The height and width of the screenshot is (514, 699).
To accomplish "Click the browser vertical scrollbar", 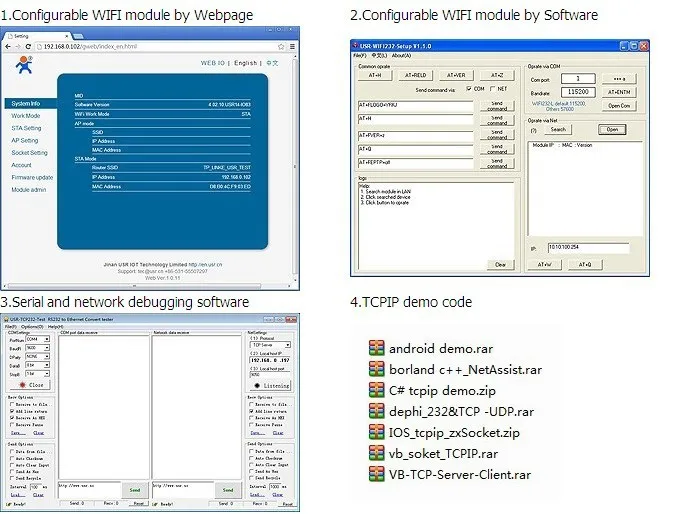I will click(x=295, y=168).
